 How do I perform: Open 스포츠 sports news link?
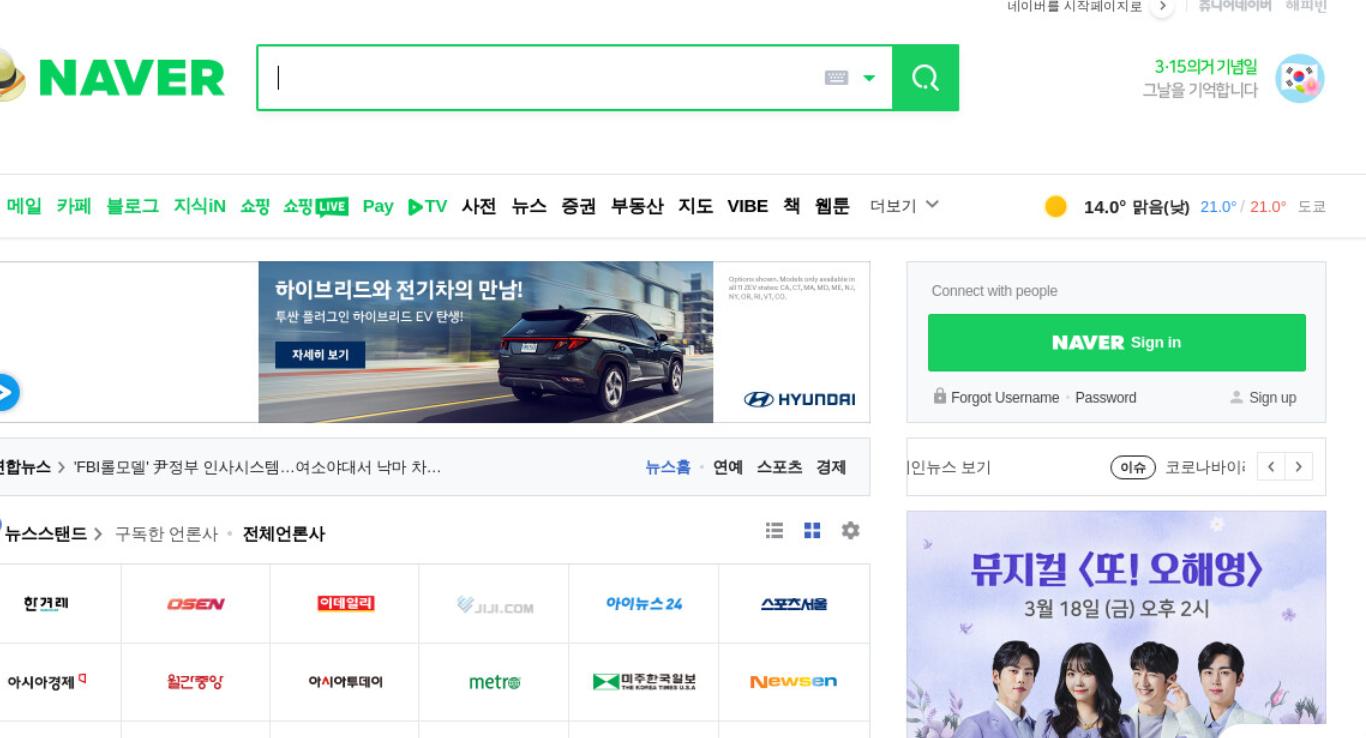coord(779,467)
